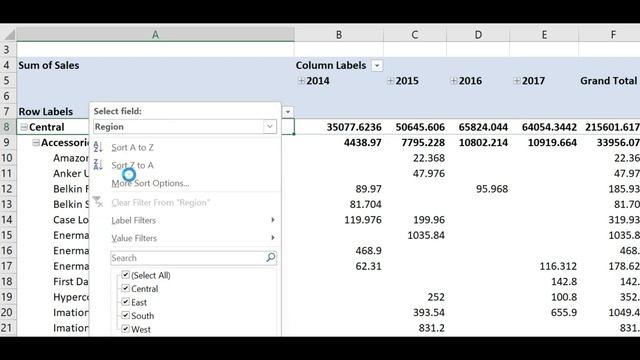Click cell value 64054.3442

click(x=549, y=127)
